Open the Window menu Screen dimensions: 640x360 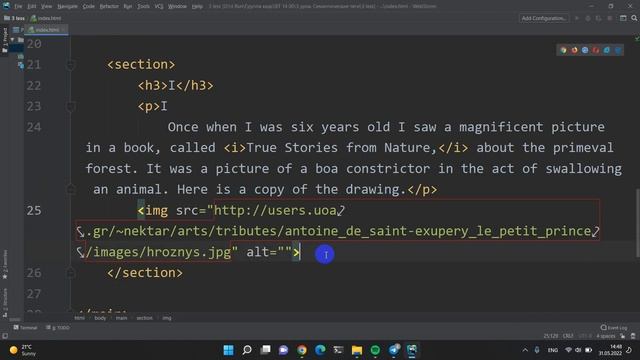pos(177,6)
